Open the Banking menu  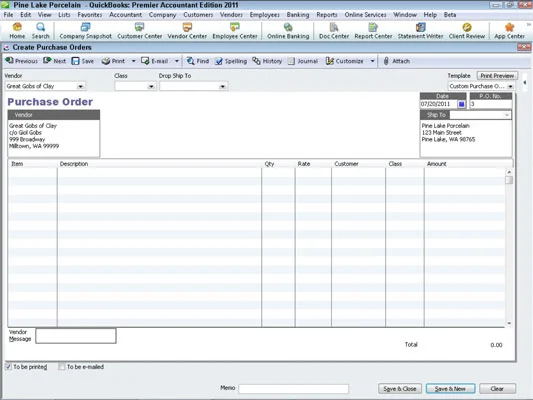(298, 15)
